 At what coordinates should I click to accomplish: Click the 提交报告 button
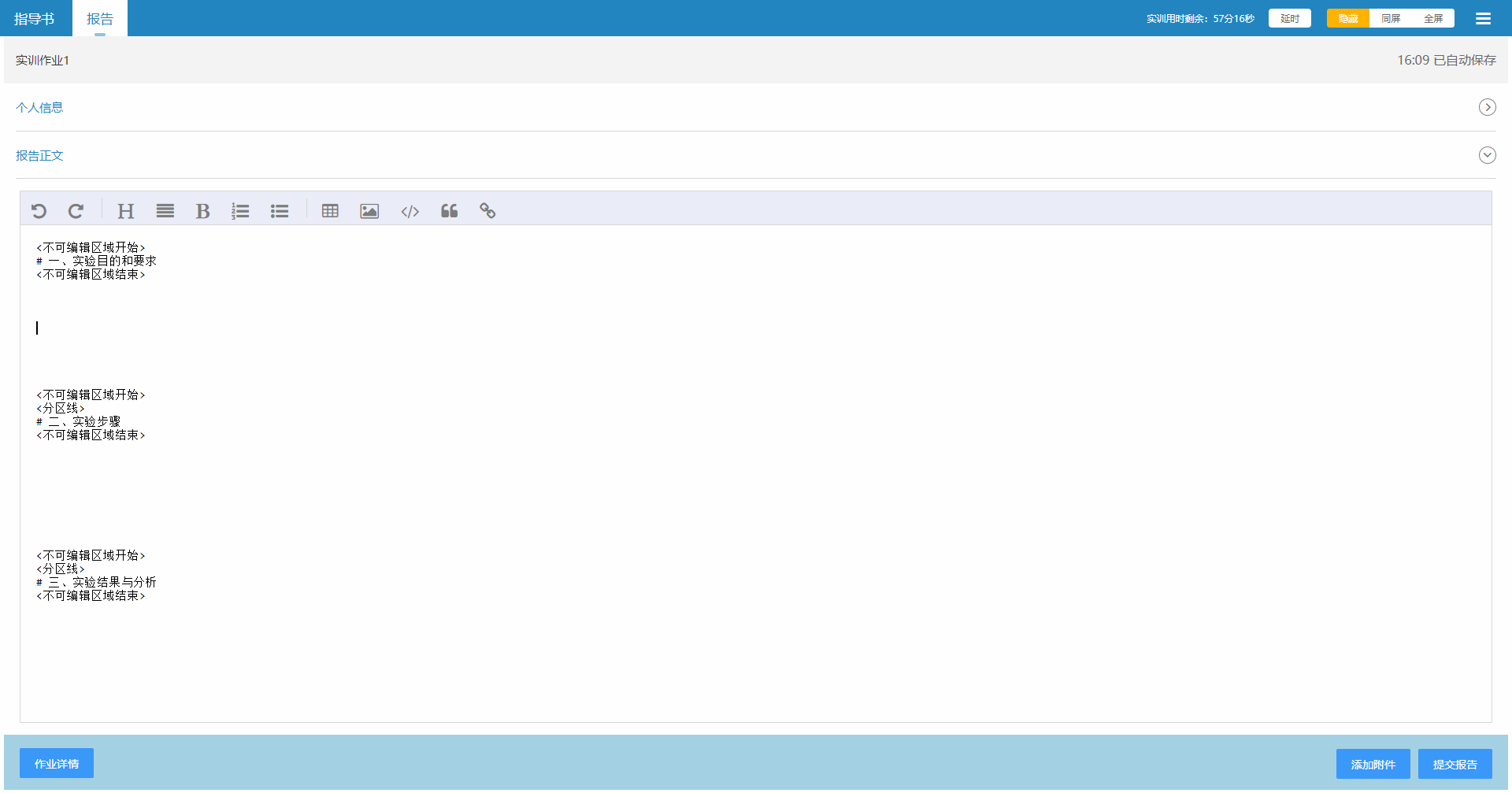(x=1455, y=764)
